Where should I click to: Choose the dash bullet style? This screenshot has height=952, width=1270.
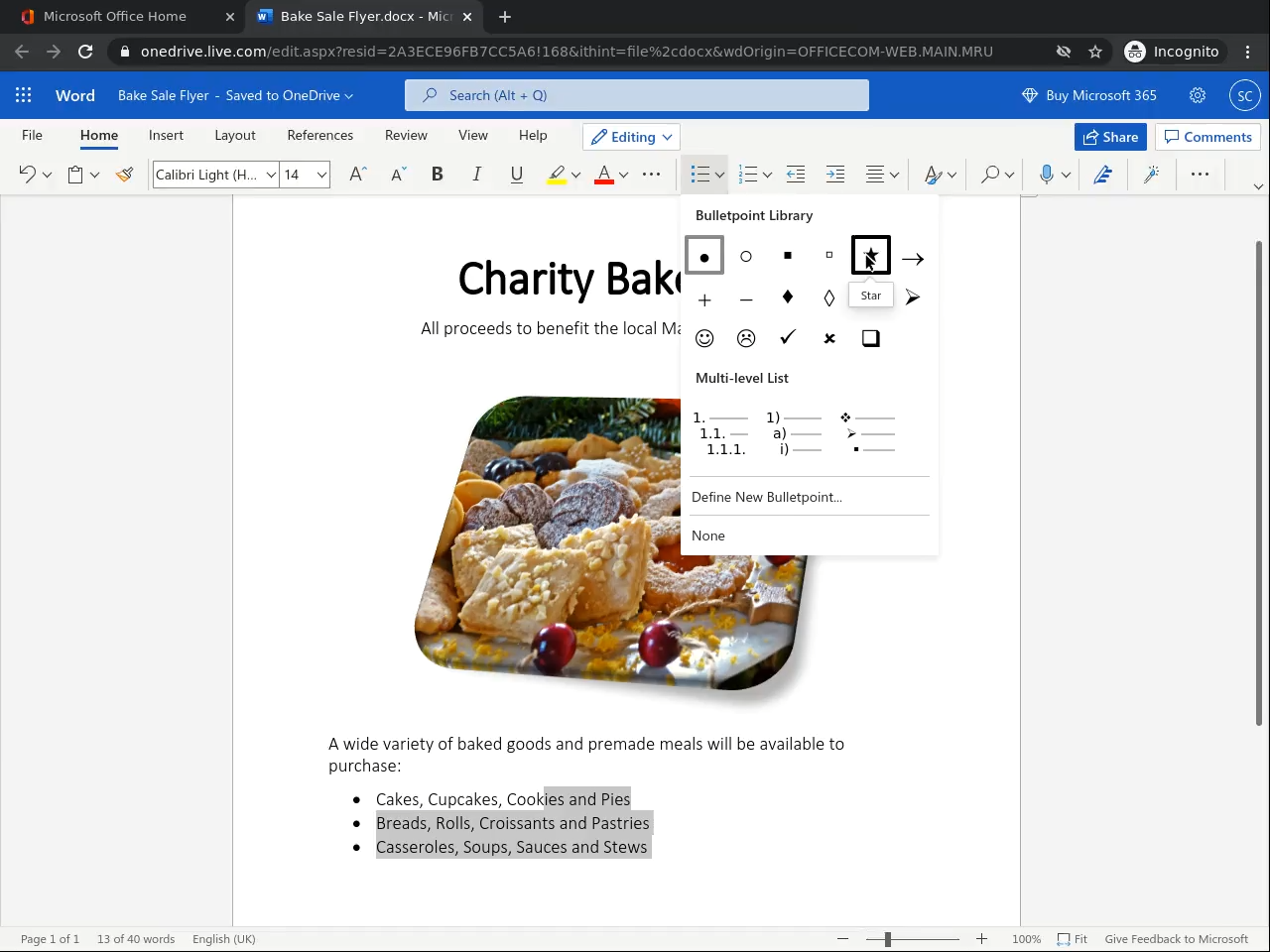746,298
